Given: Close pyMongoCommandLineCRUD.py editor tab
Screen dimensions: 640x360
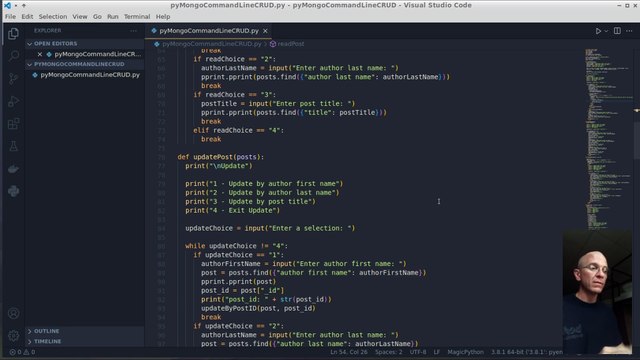Looking at the screenshot, I should click(x=265, y=31).
